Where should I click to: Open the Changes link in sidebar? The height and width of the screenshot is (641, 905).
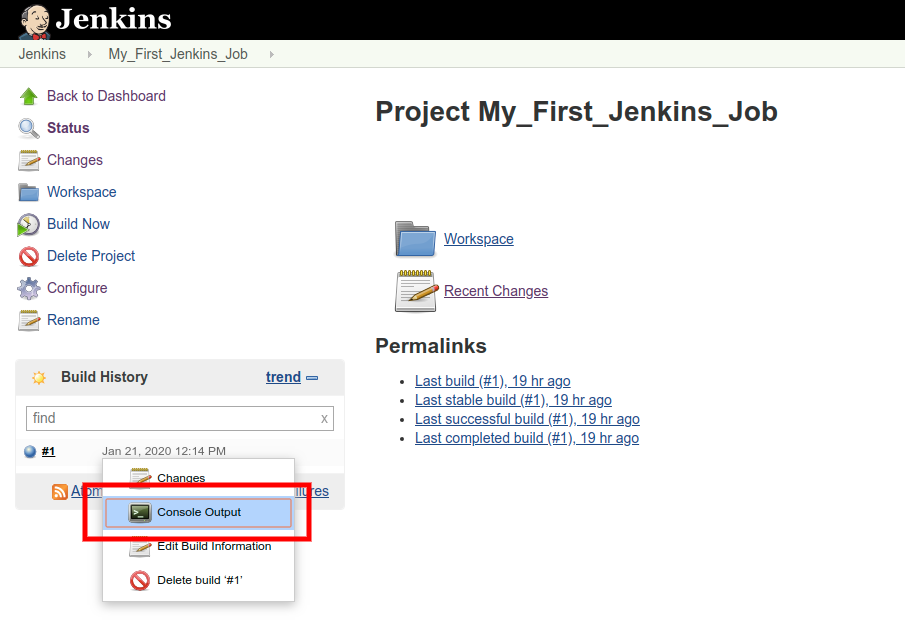75,160
